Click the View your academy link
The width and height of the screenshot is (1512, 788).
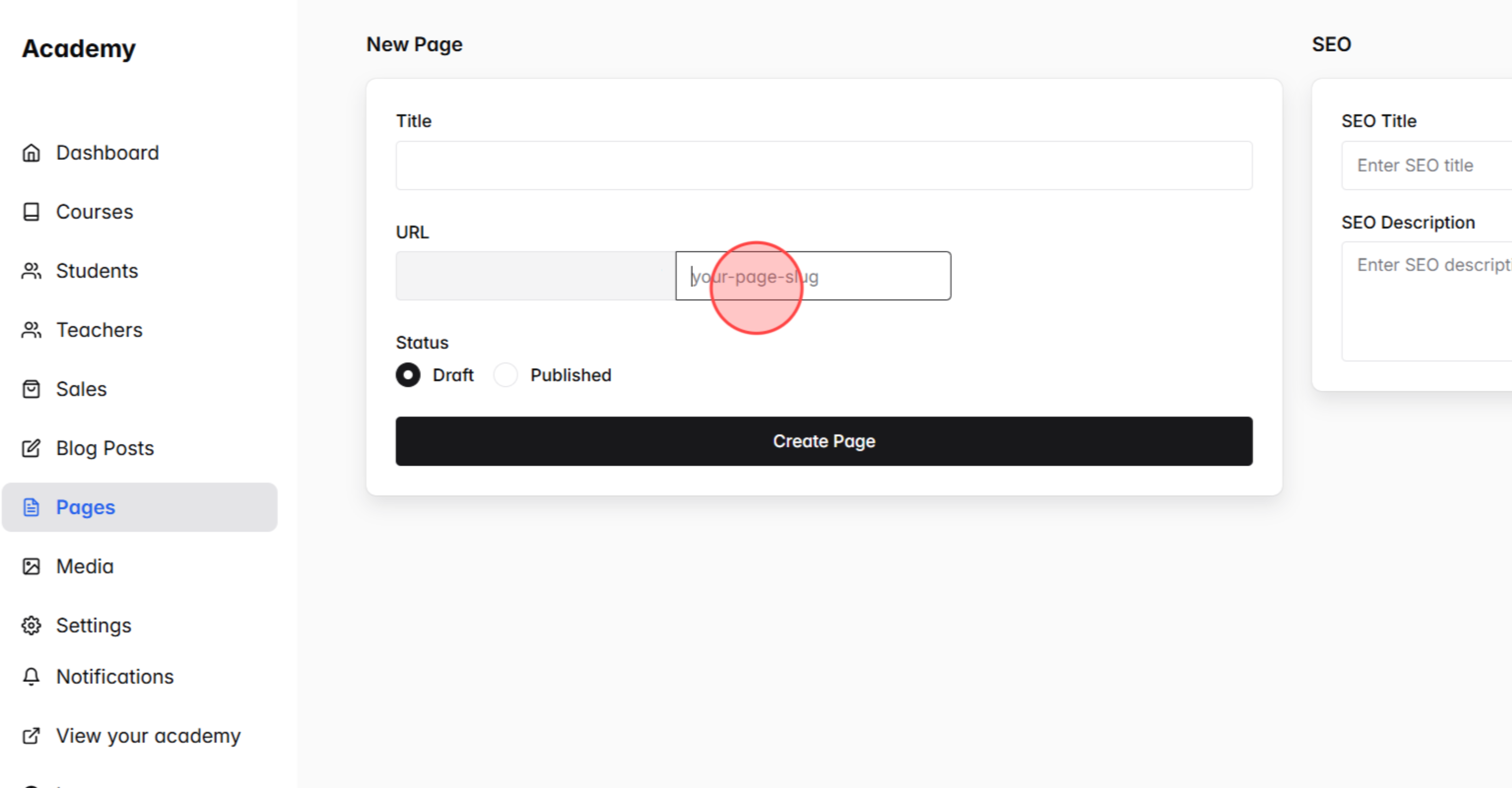click(x=148, y=736)
